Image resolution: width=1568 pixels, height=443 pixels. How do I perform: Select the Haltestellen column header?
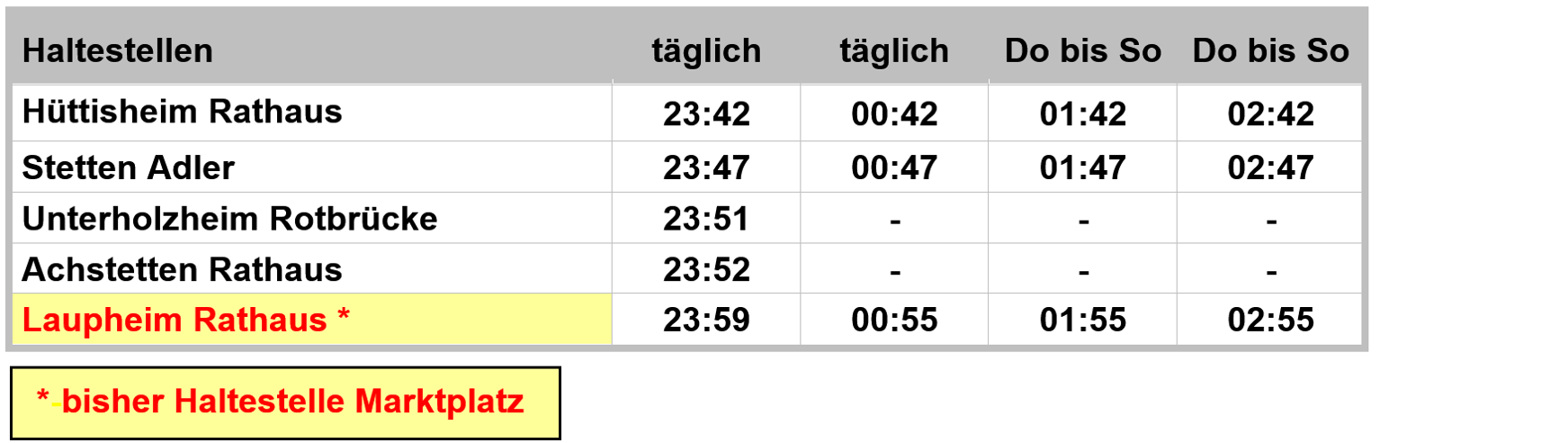118,50
